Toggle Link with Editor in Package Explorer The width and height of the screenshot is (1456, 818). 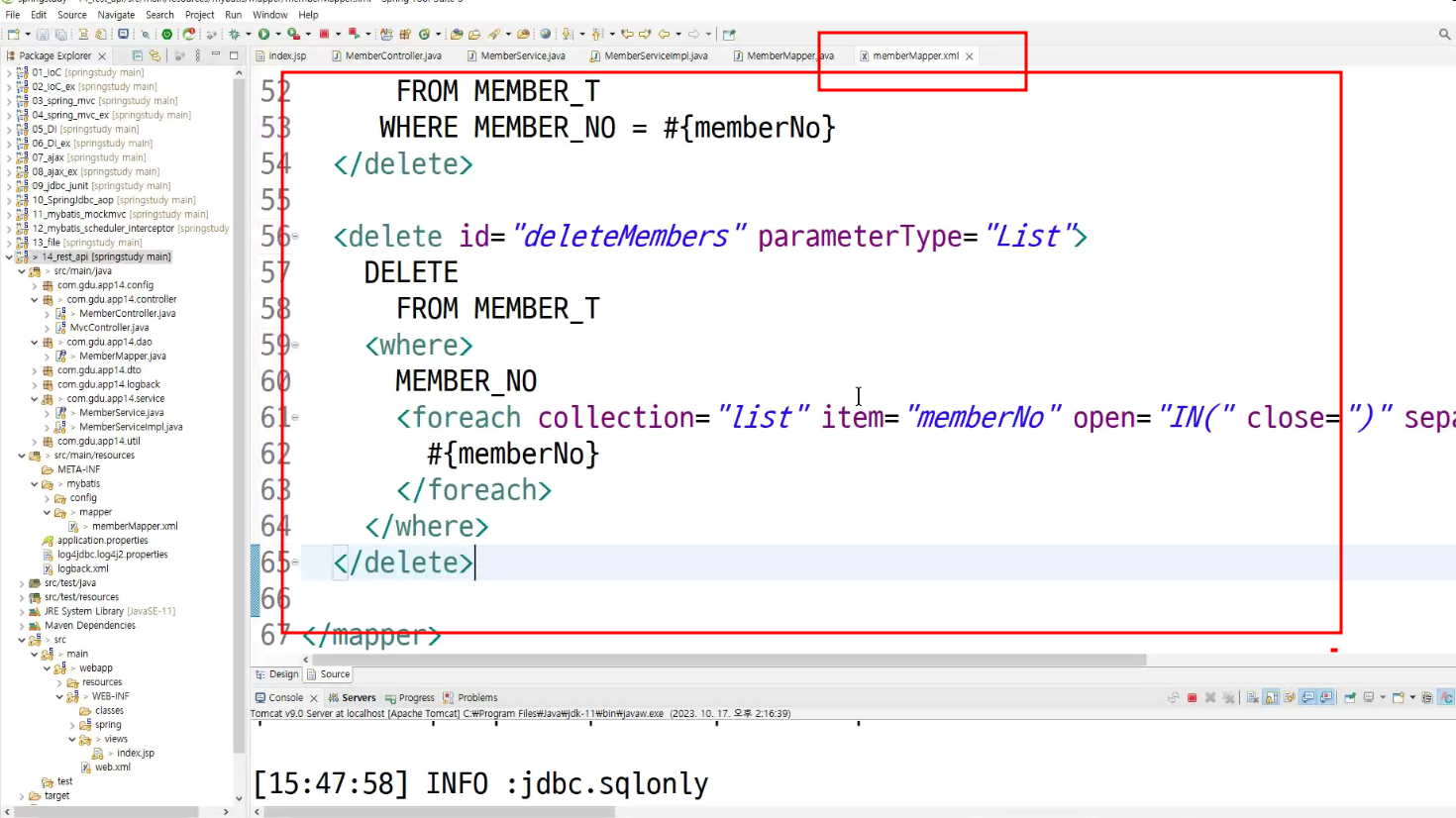(x=155, y=55)
